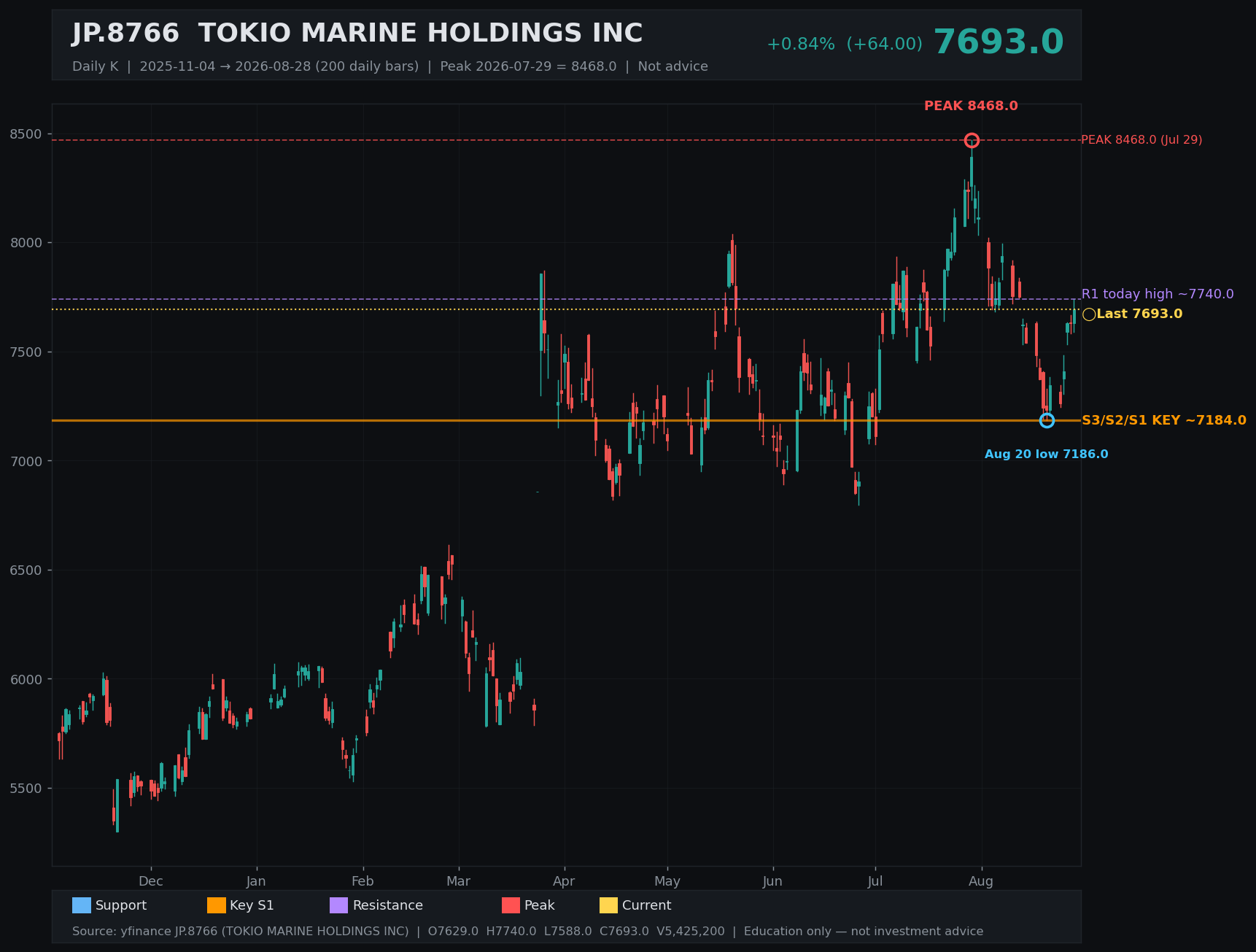Click the 8000 y-axis label

pos(26,243)
